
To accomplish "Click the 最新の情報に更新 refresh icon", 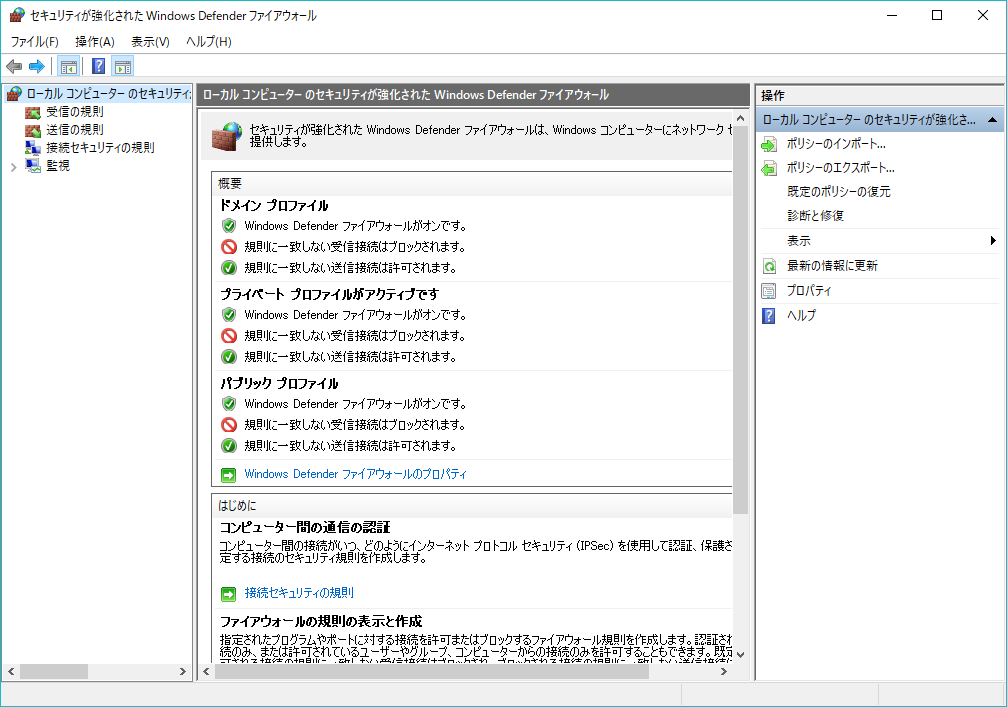I will click(x=769, y=266).
